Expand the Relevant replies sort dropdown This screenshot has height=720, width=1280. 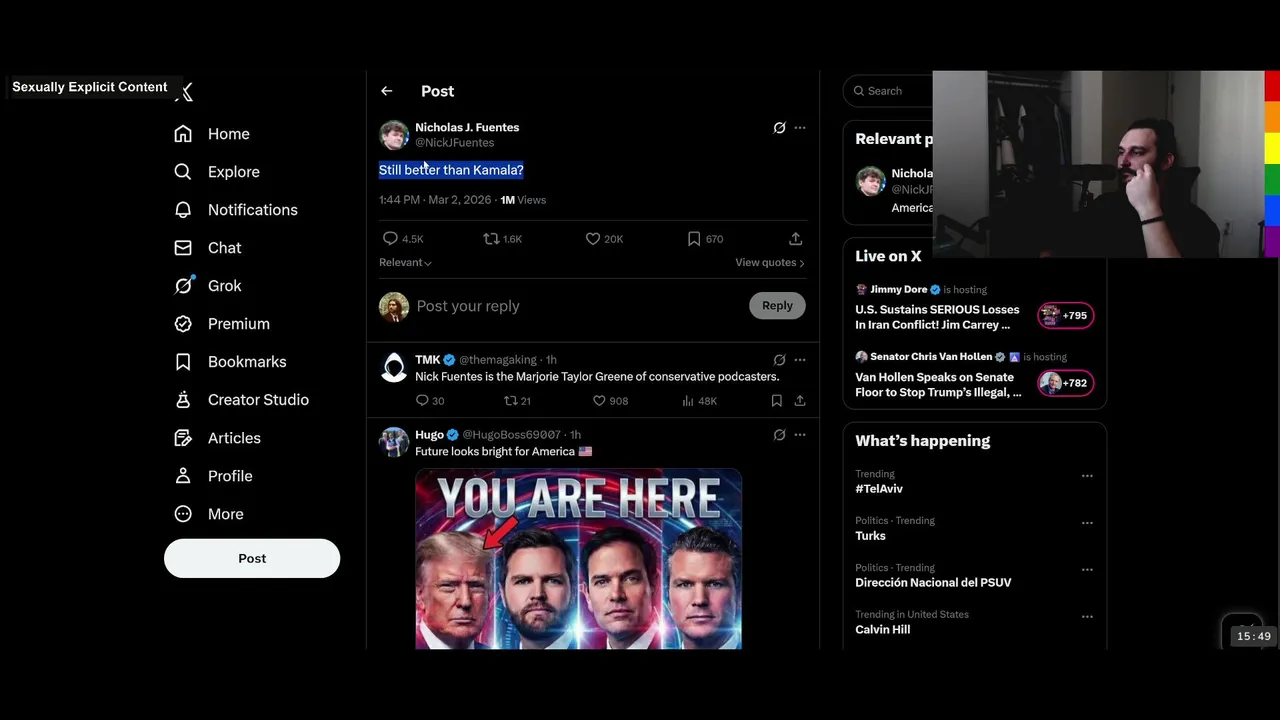pos(405,262)
